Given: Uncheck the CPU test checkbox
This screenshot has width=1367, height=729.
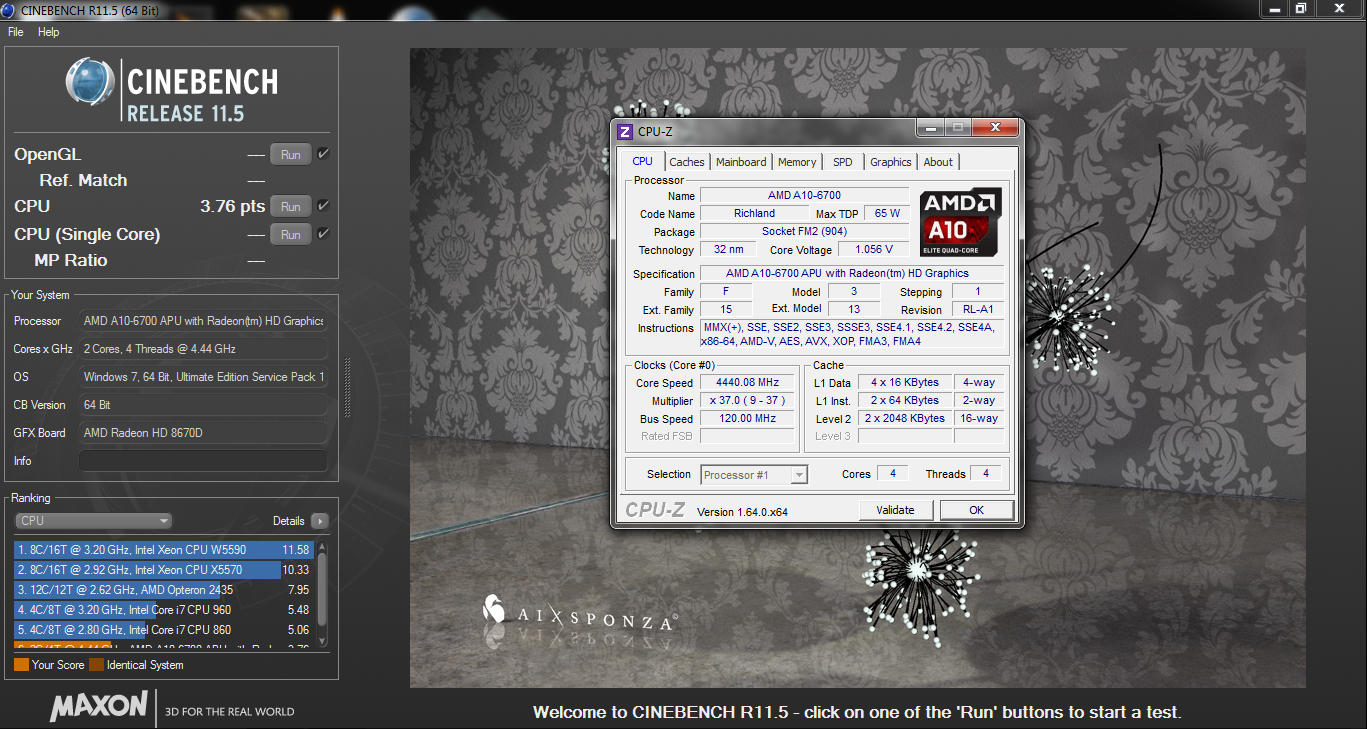Looking at the screenshot, I should click(323, 206).
